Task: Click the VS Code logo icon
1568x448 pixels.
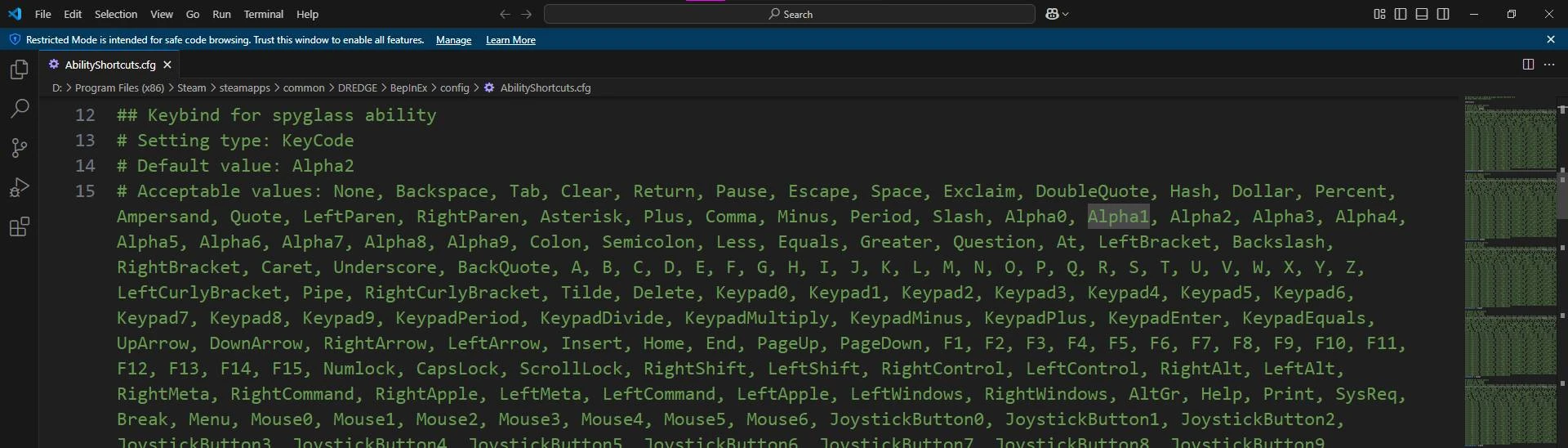Action: [x=15, y=14]
